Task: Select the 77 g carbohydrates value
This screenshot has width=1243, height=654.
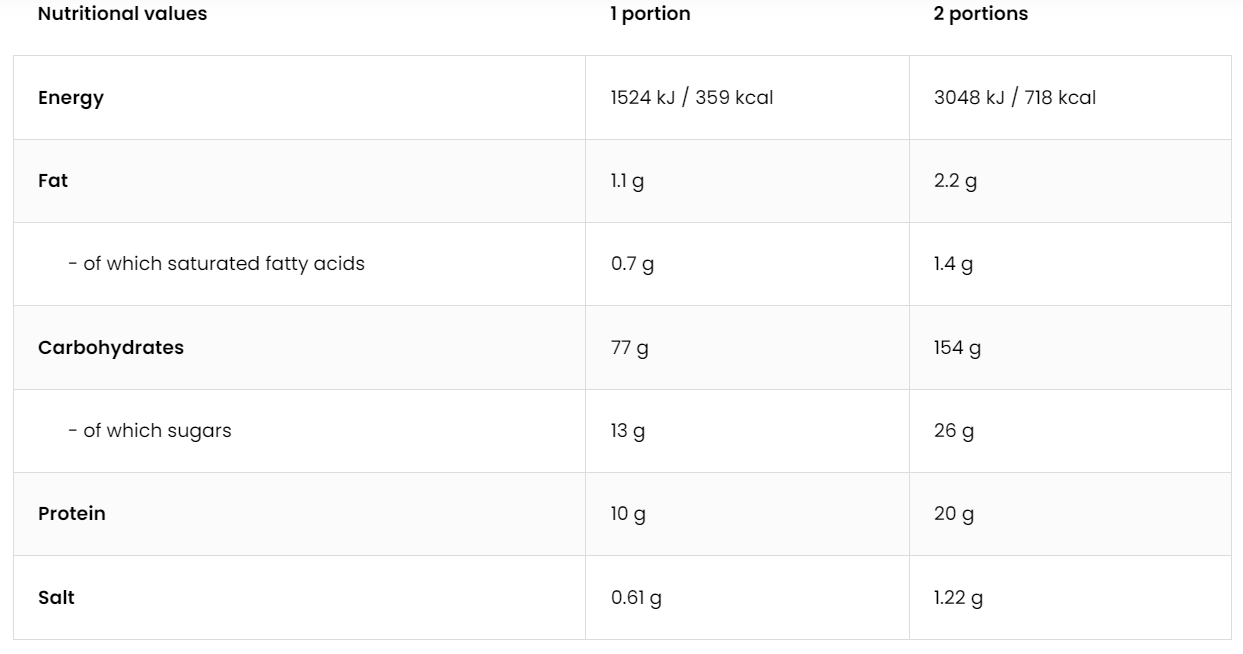Action: click(629, 348)
